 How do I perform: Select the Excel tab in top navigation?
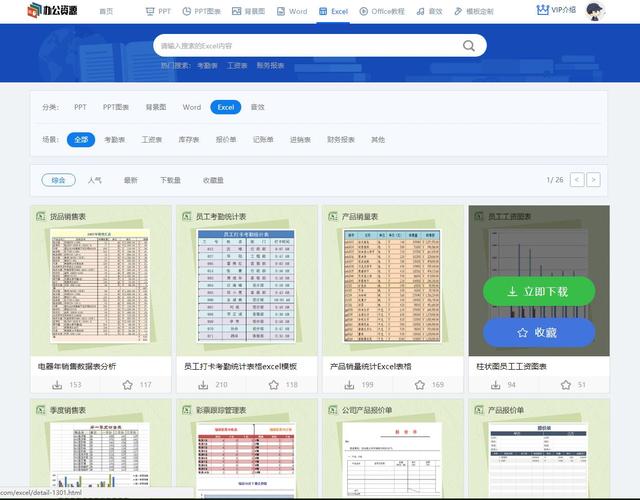click(333, 11)
